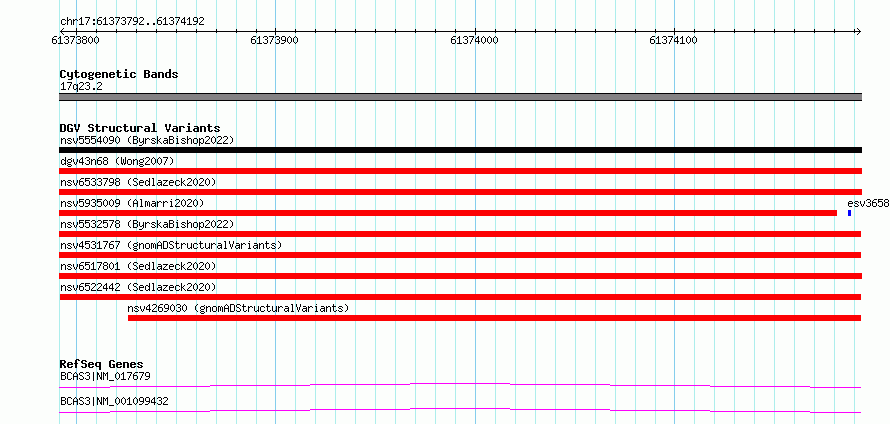Select the red nsv5935009 variant bar
Image resolution: width=890 pixels, height=424 pixels.
click(x=448, y=213)
